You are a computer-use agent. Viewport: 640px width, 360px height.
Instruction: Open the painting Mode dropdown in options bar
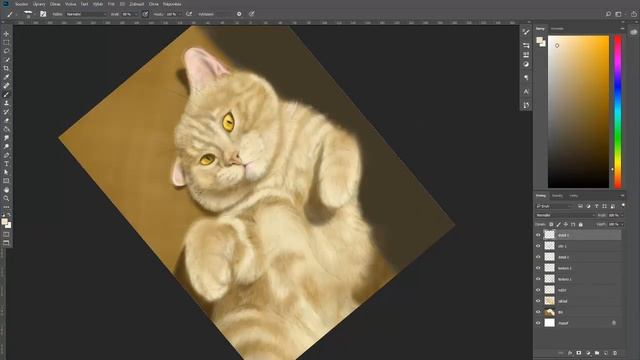tap(86, 14)
